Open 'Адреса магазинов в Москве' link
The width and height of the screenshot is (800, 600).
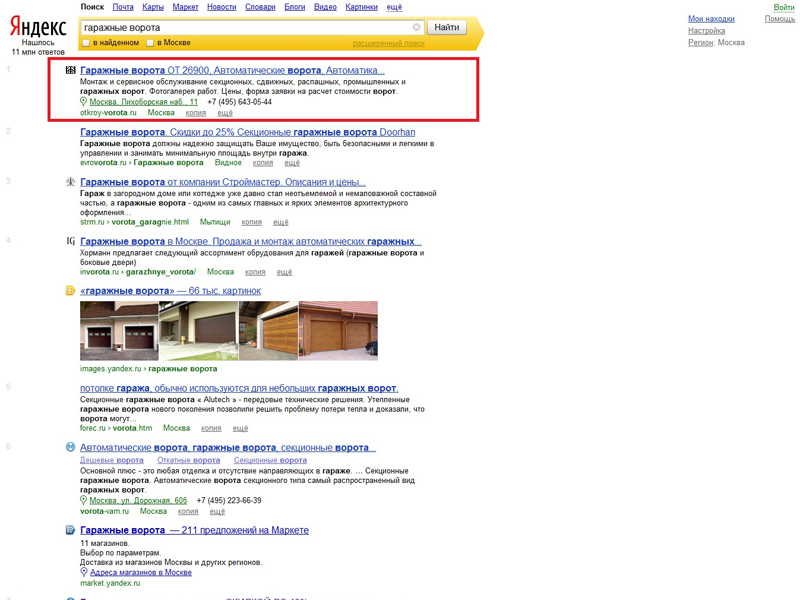141,572
